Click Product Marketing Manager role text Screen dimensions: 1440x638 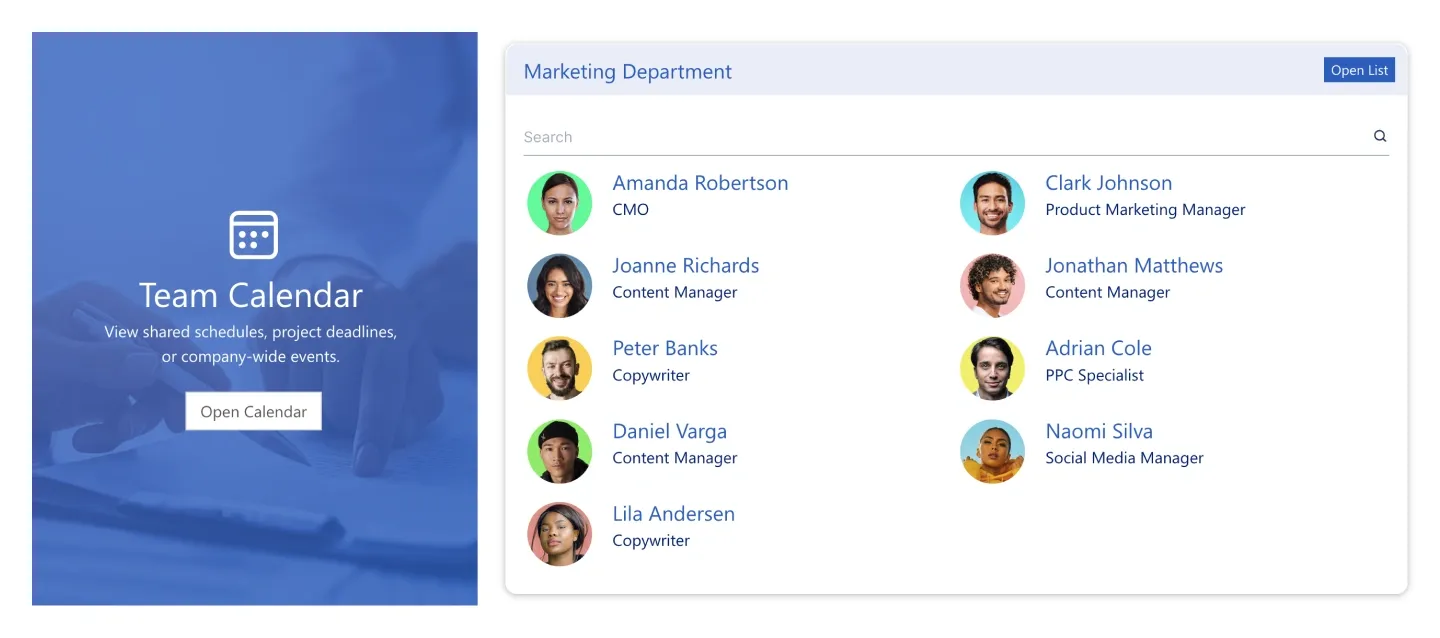pyautogui.click(x=1145, y=210)
